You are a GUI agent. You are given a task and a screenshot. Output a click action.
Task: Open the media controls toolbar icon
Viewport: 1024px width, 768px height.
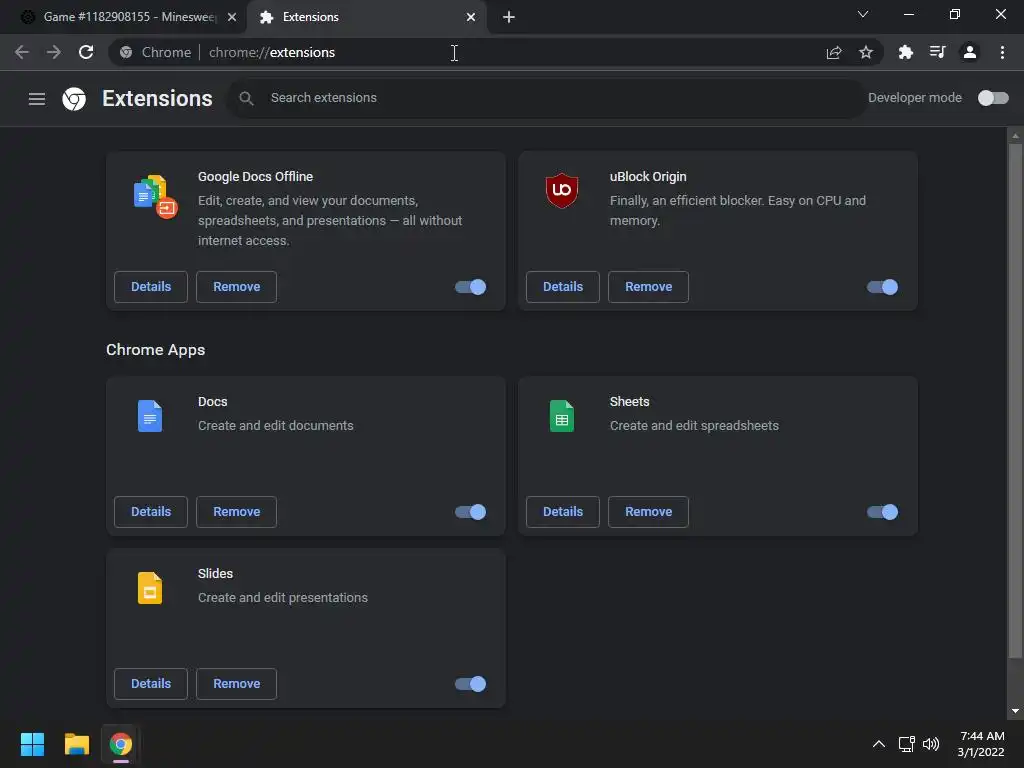937,52
